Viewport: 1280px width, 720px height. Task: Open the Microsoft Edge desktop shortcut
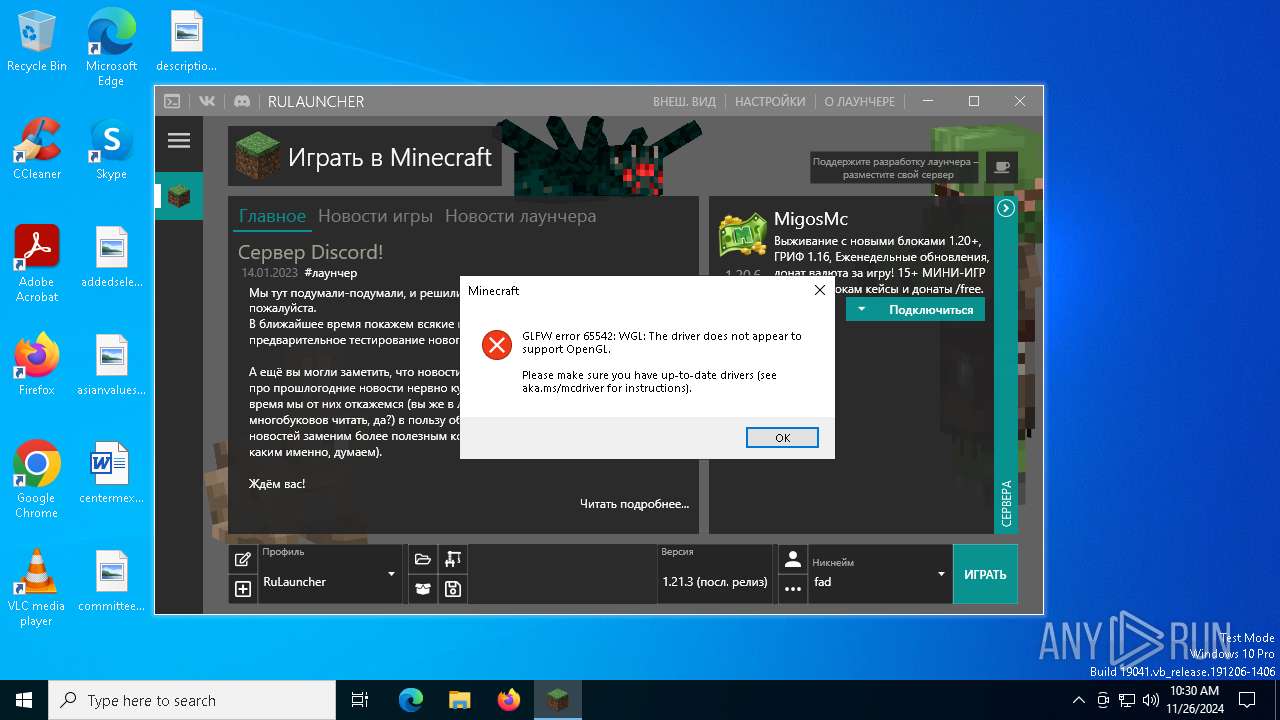pyautogui.click(x=111, y=48)
